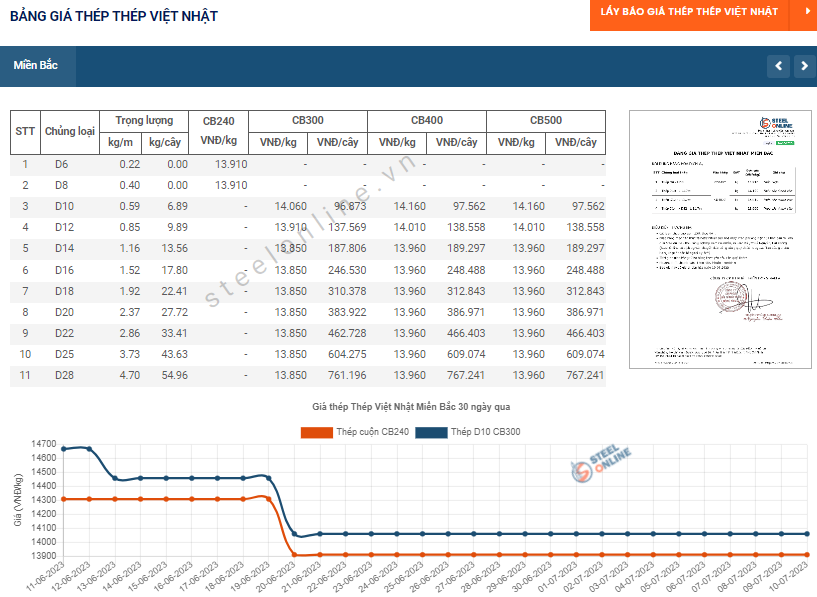Select the Miền Bắc tab
Viewport: 817px width, 597px height.
coord(35,66)
